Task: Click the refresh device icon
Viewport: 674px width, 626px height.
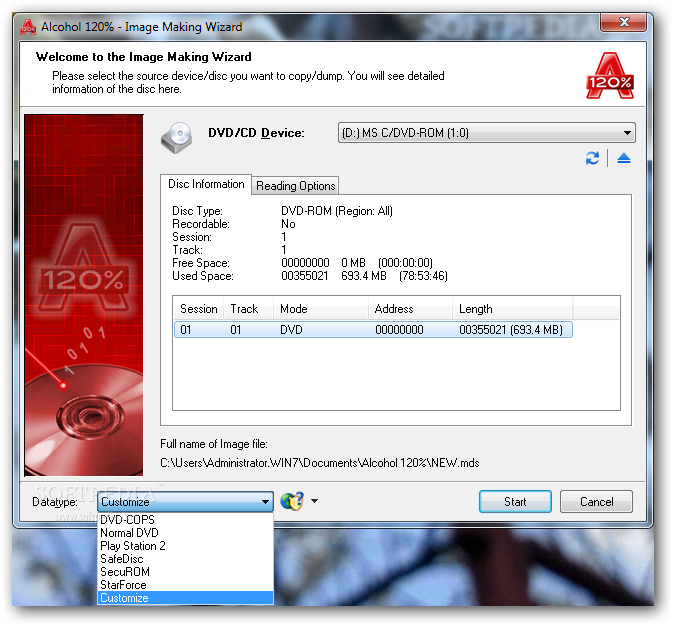Action: tap(592, 158)
